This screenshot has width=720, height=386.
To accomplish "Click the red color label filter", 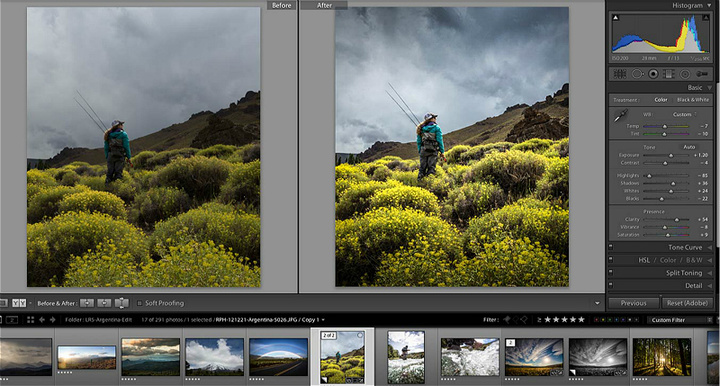I will click(x=596, y=320).
